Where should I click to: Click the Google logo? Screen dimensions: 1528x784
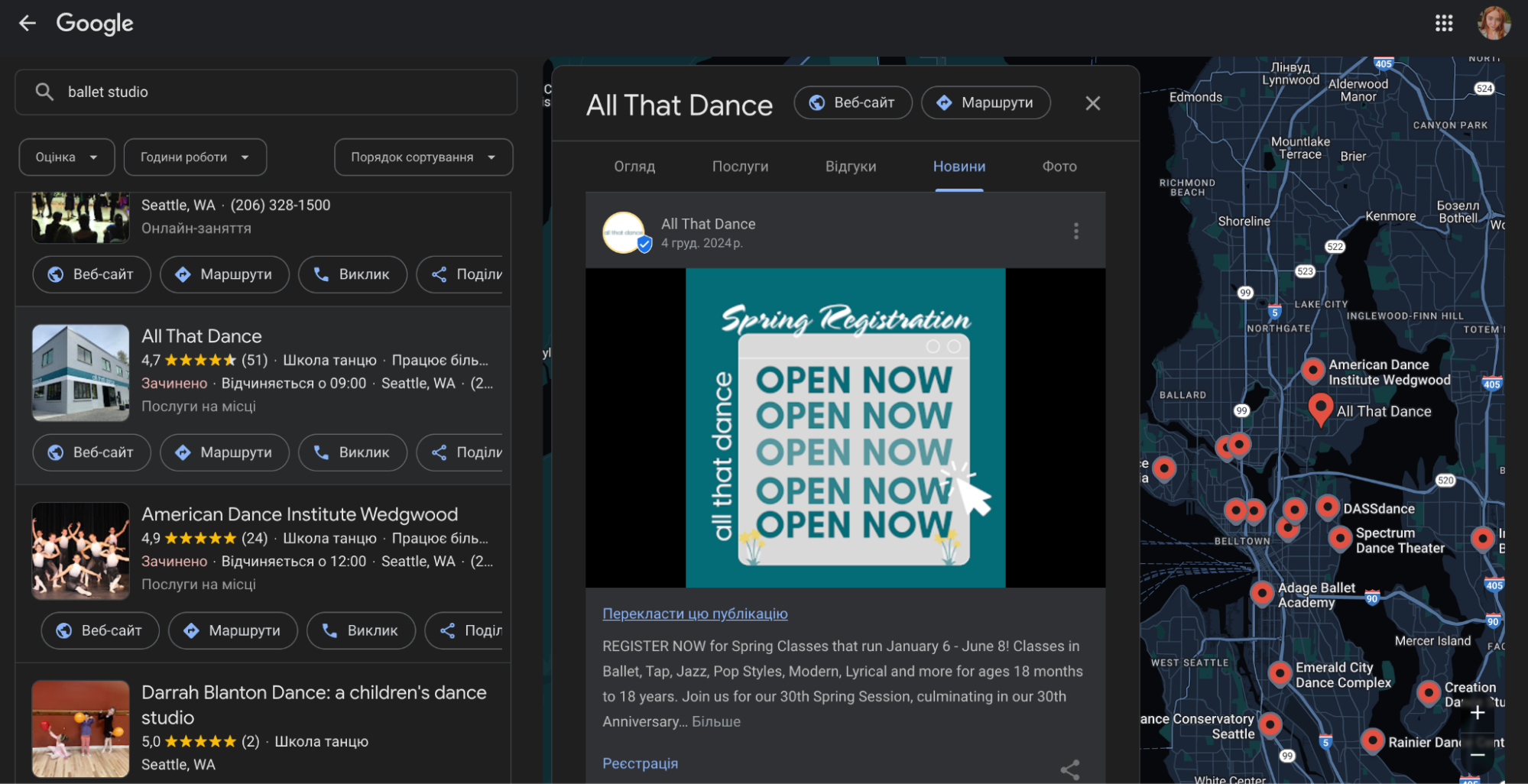(95, 23)
